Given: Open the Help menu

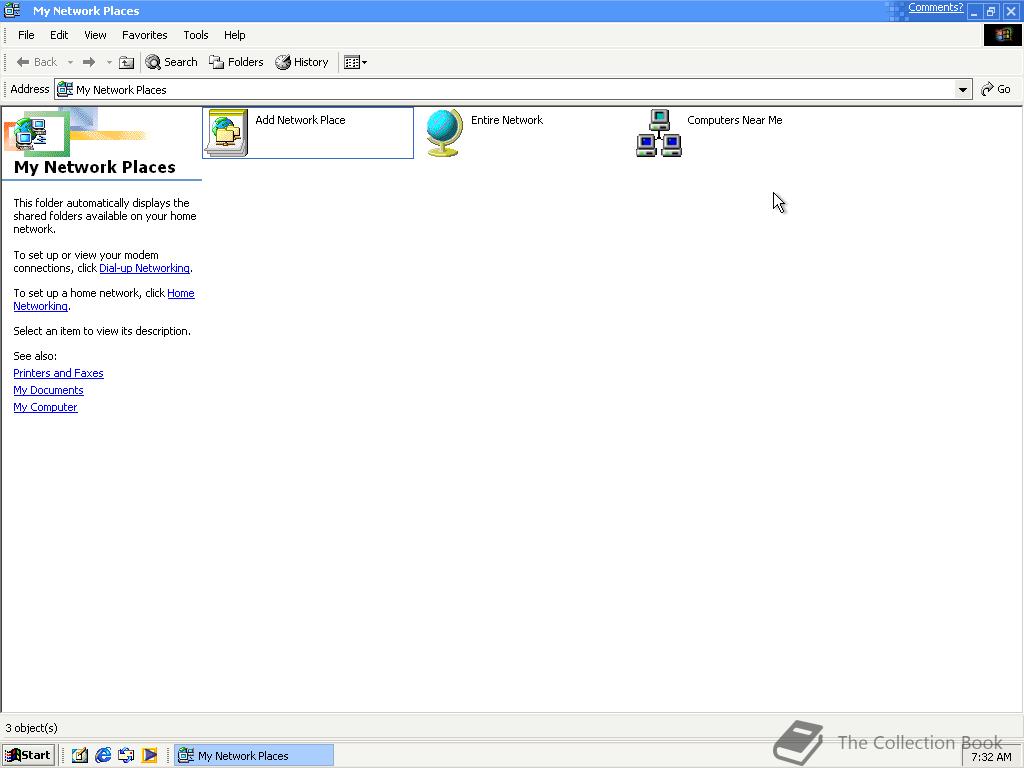Looking at the screenshot, I should pos(234,35).
